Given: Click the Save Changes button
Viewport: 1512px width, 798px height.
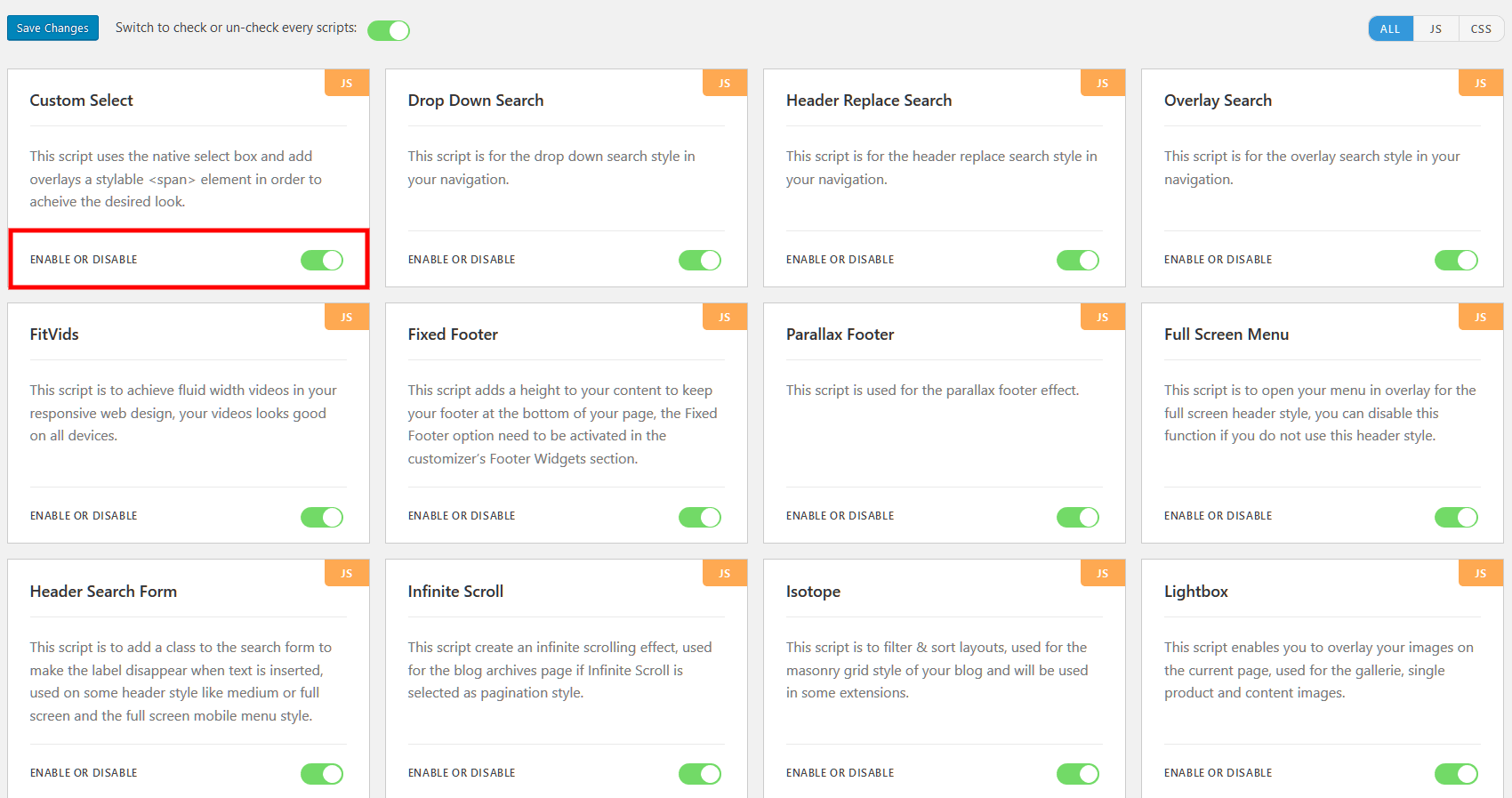Looking at the screenshot, I should pos(52,28).
